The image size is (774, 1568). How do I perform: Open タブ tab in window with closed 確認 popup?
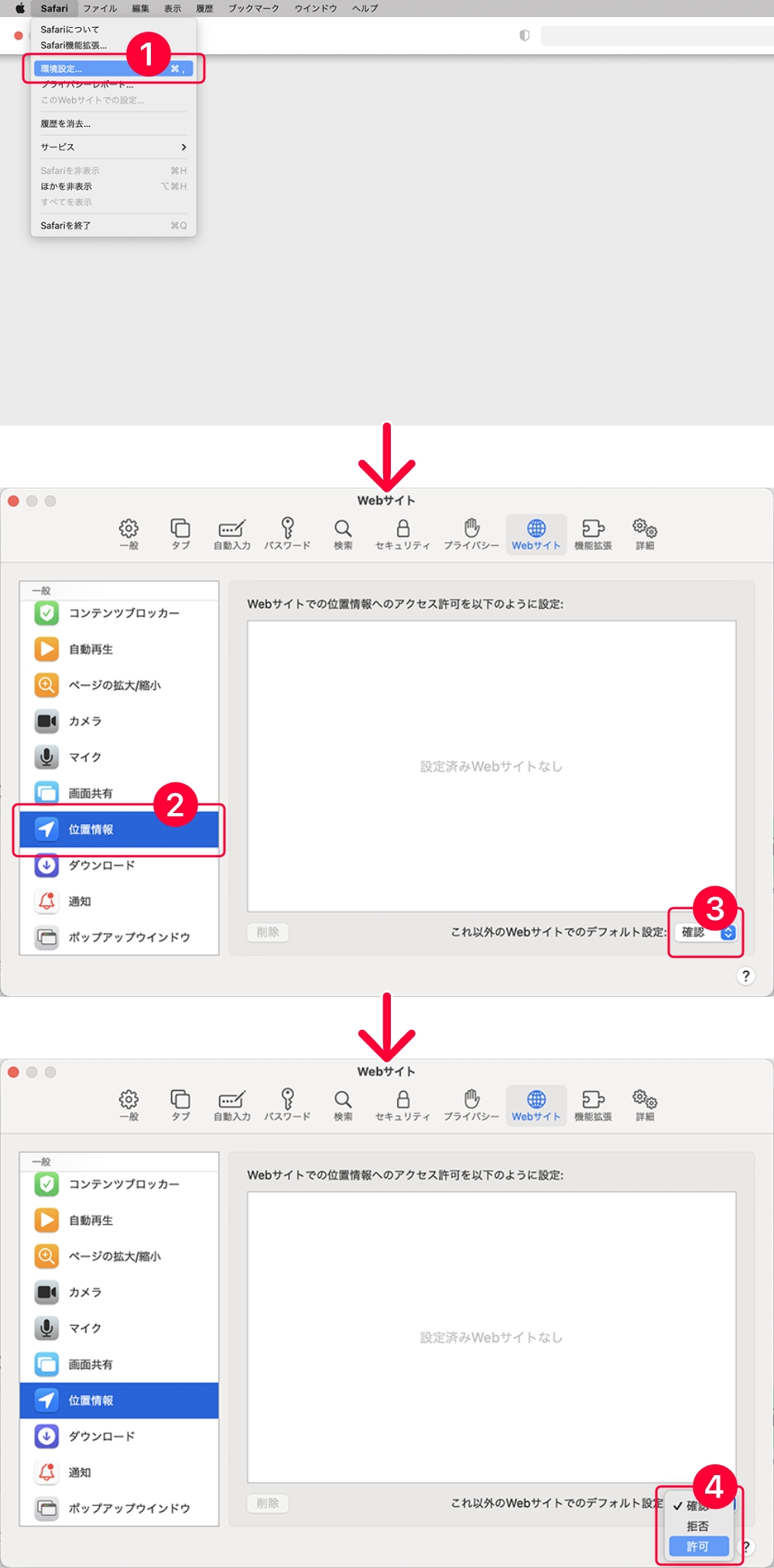[x=180, y=534]
